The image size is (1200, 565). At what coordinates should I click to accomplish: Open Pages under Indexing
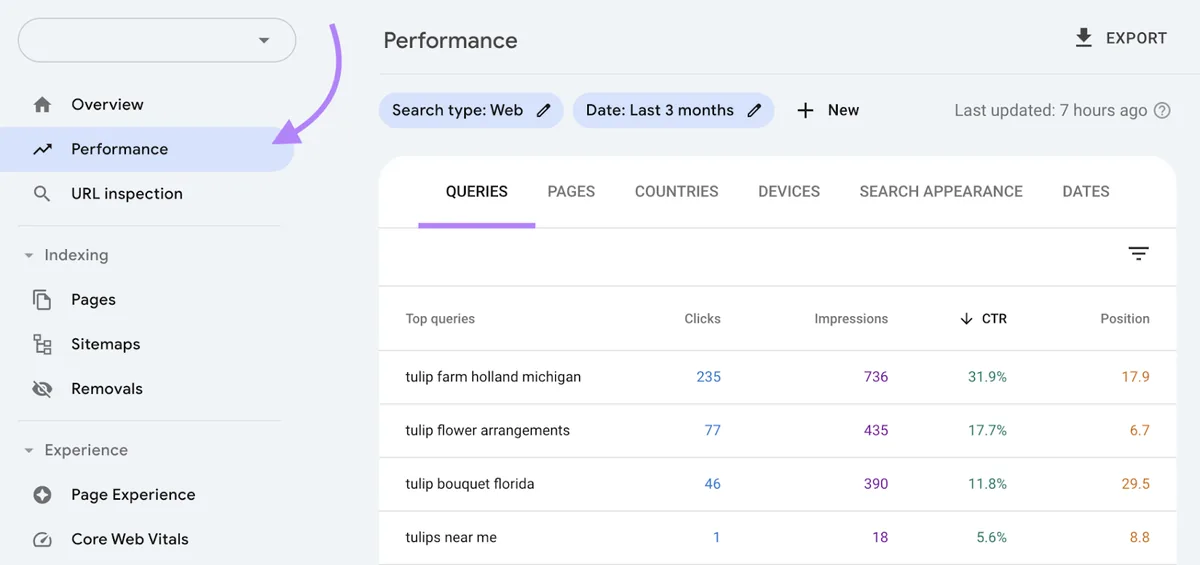click(x=93, y=300)
